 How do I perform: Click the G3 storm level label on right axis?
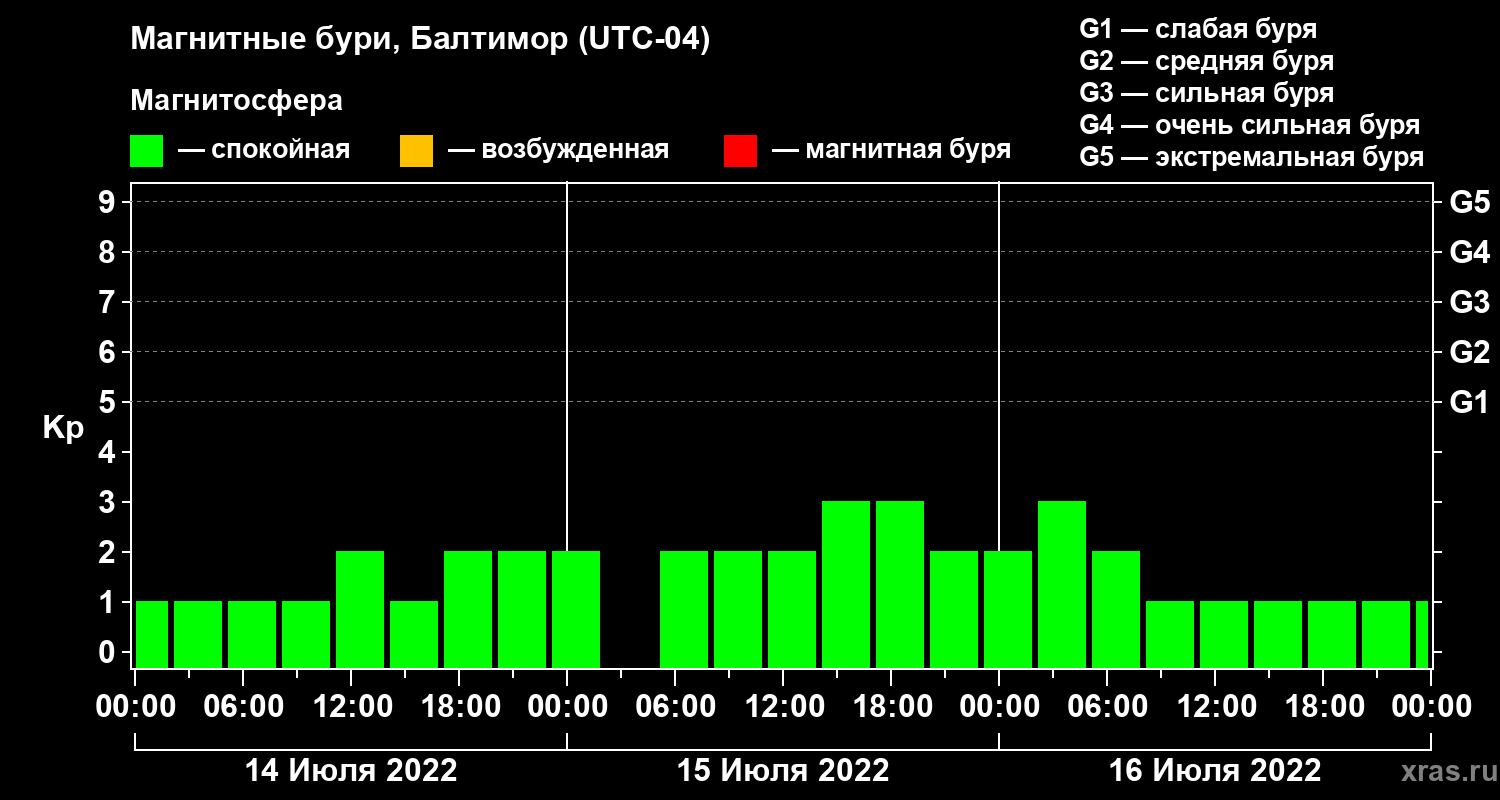click(x=1469, y=303)
